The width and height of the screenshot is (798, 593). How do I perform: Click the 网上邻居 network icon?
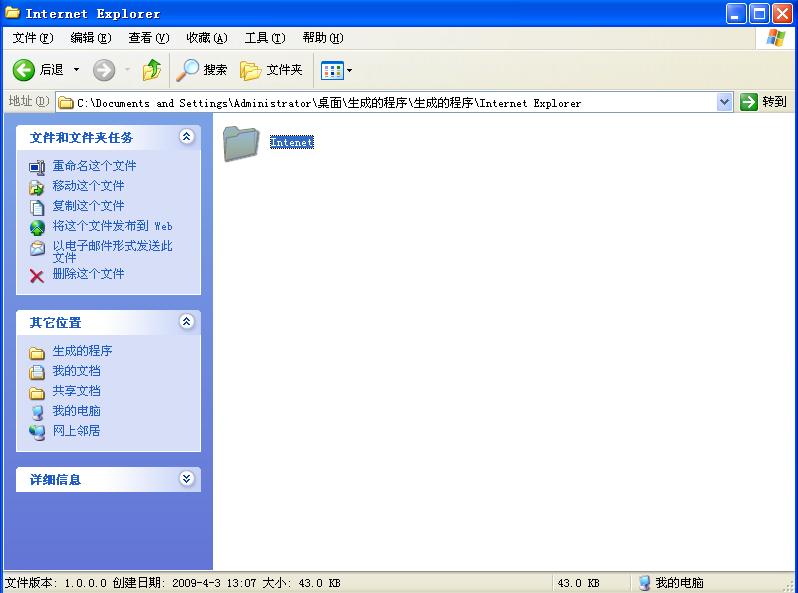point(37,432)
